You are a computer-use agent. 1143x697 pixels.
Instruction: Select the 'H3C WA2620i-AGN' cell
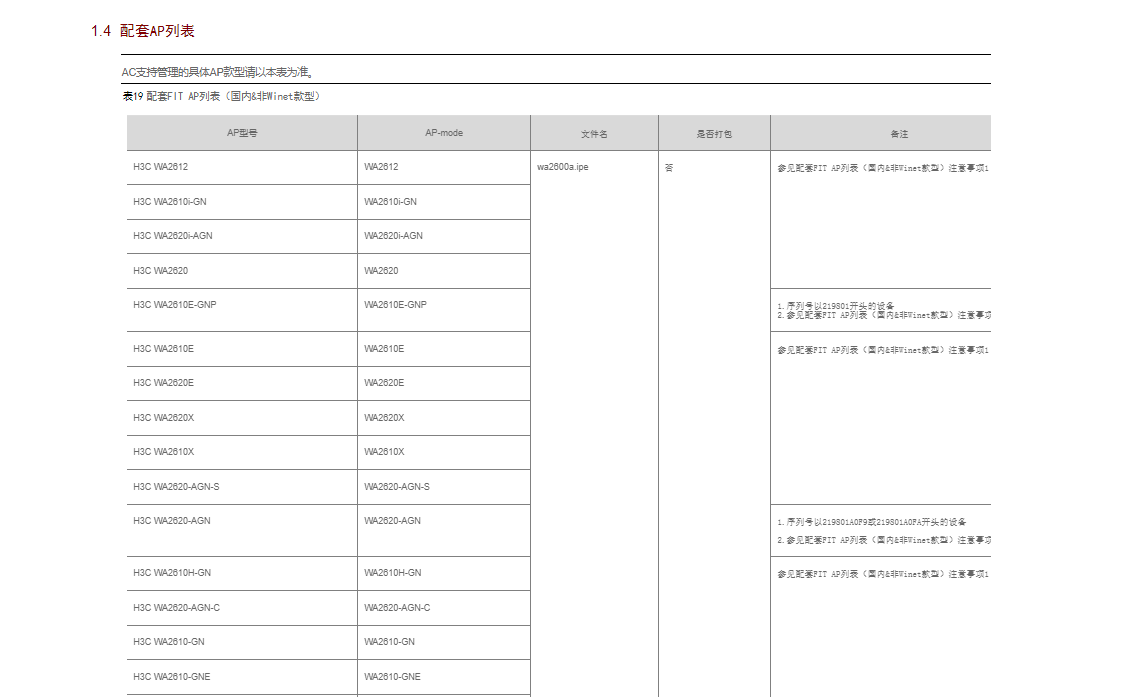point(242,236)
